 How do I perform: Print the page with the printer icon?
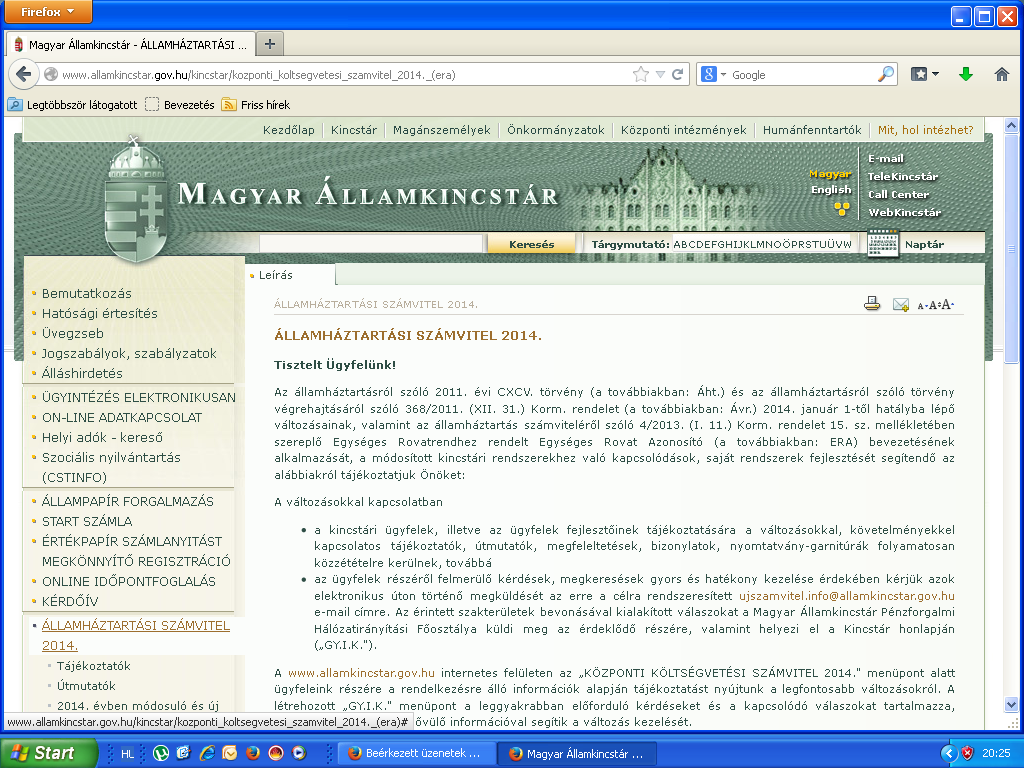(x=872, y=304)
